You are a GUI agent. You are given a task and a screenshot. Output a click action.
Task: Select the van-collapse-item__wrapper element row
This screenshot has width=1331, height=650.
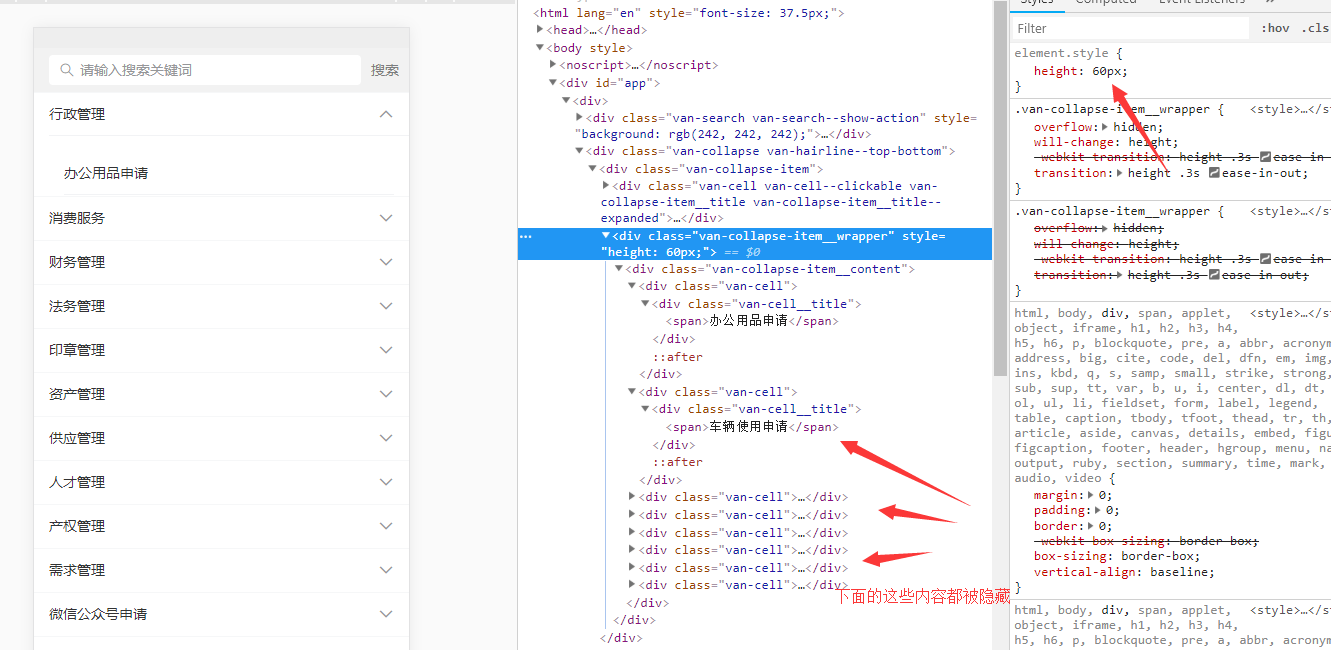(755, 244)
